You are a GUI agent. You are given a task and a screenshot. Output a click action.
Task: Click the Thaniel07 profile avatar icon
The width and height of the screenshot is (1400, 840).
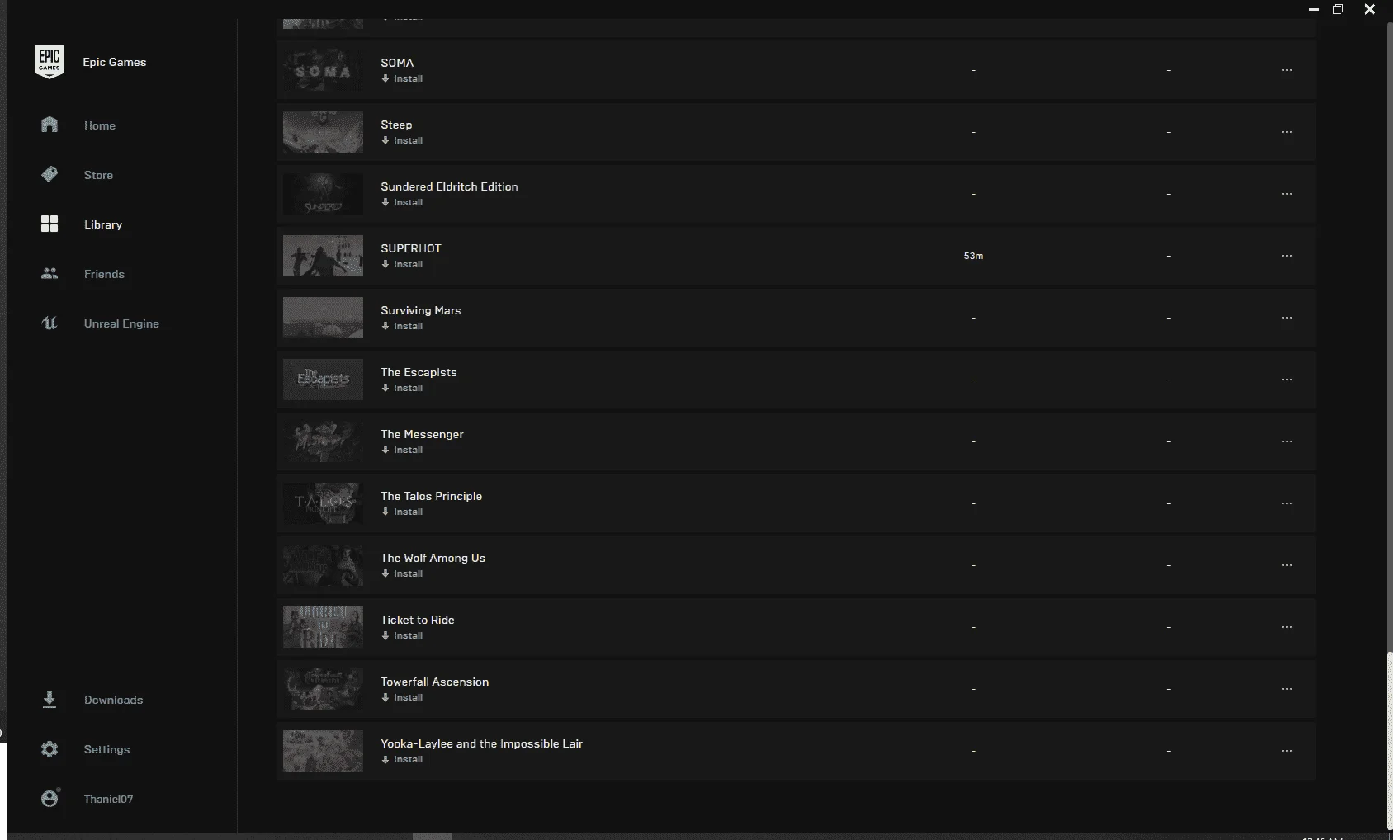coord(50,798)
